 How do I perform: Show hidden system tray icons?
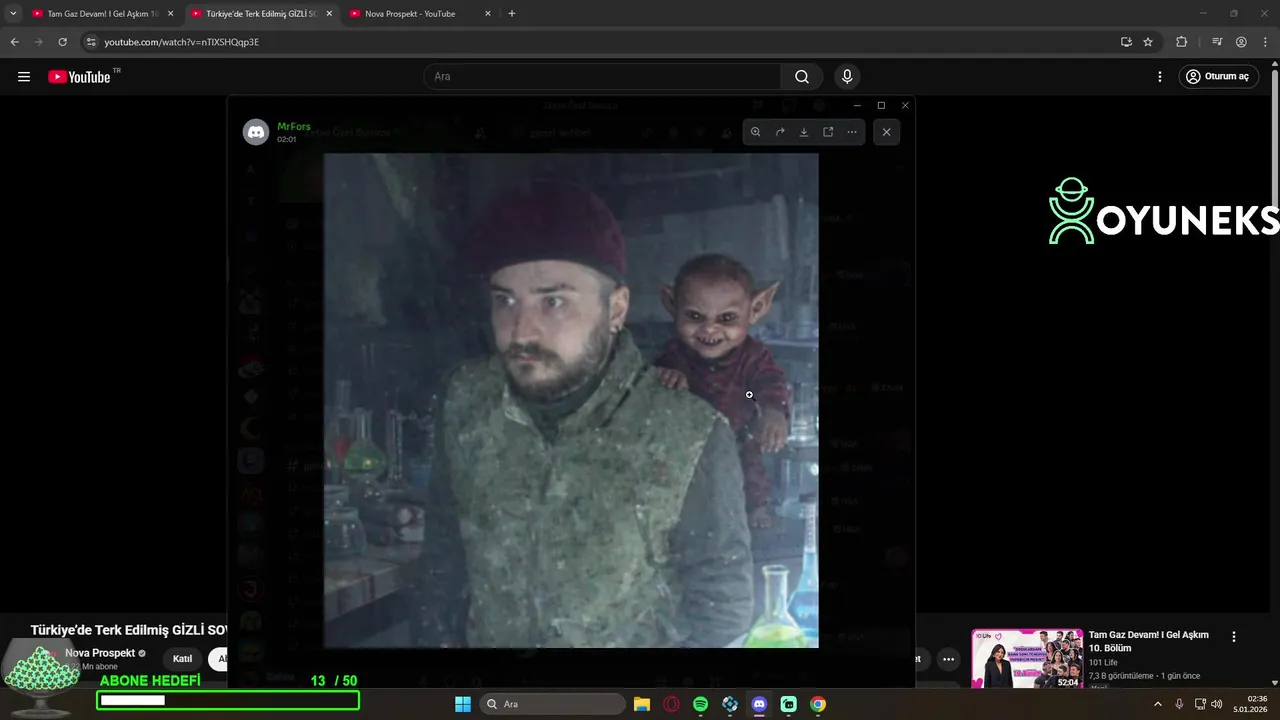click(1158, 704)
